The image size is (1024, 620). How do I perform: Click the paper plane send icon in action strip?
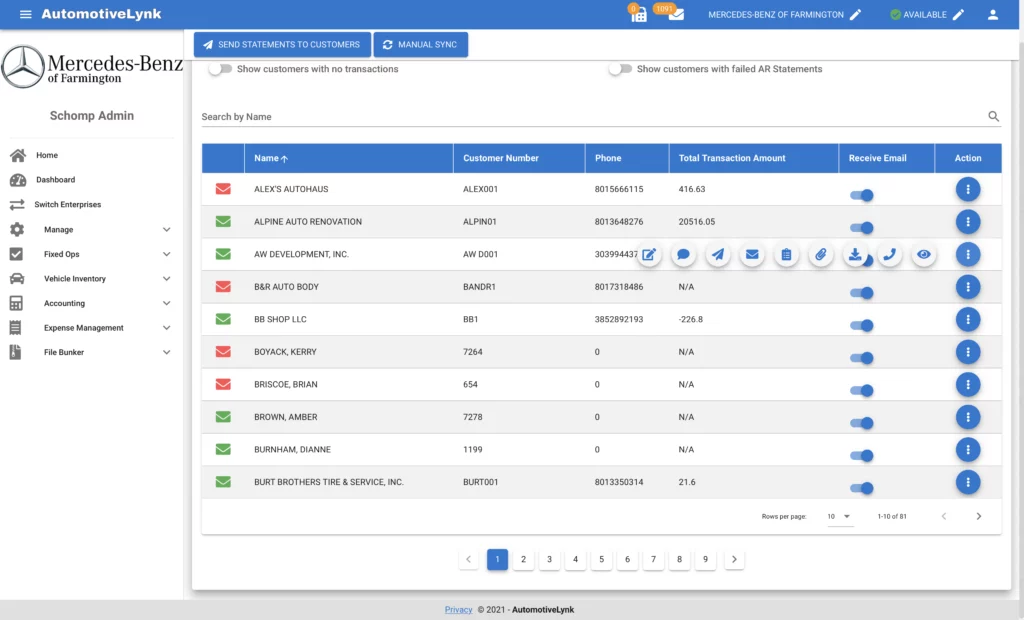[x=718, y=255]
